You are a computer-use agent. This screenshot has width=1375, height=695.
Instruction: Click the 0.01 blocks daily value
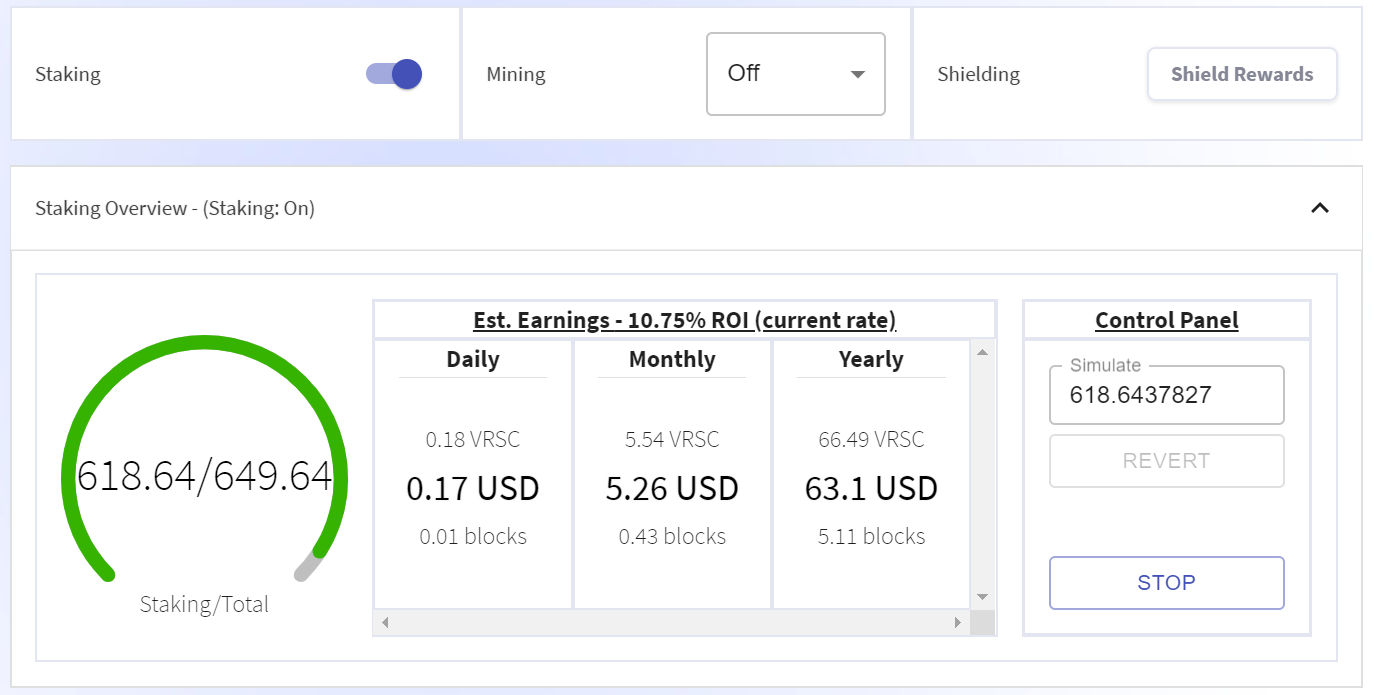pos(473,536)
